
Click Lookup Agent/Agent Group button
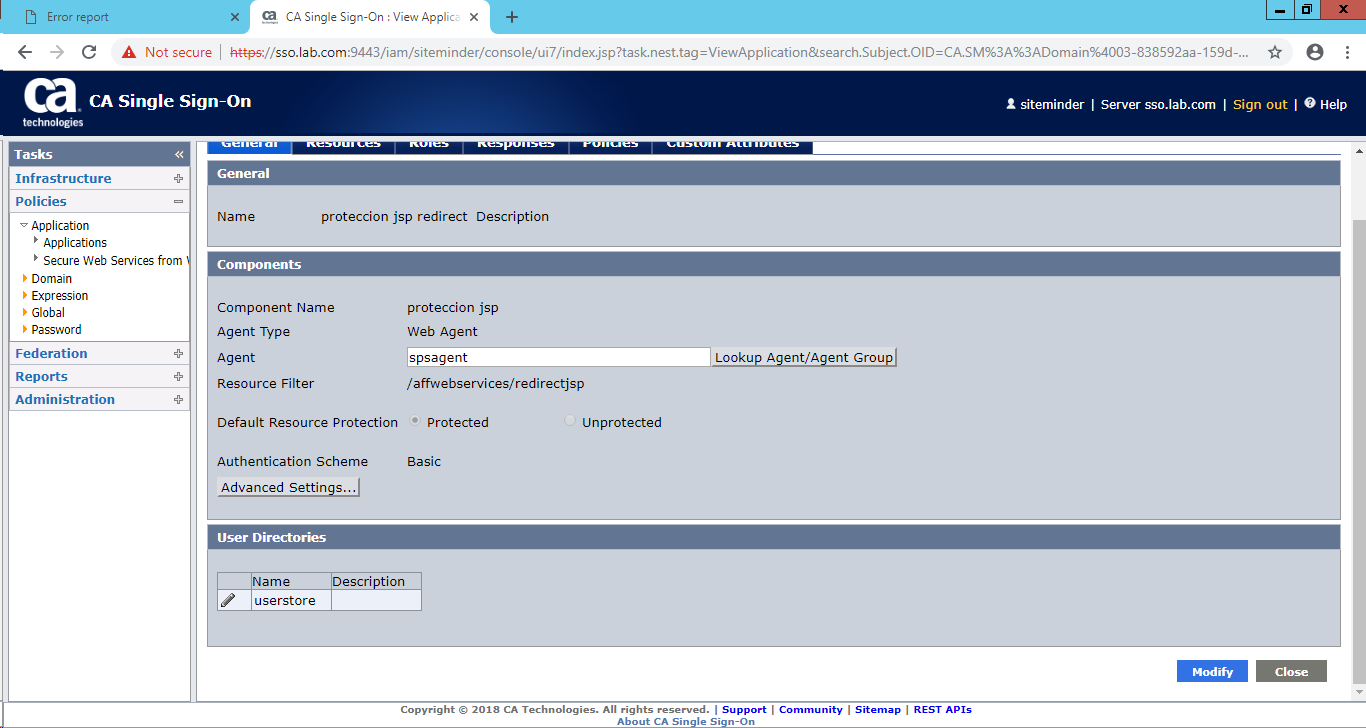pyautogui.click(x=804, y=357)
